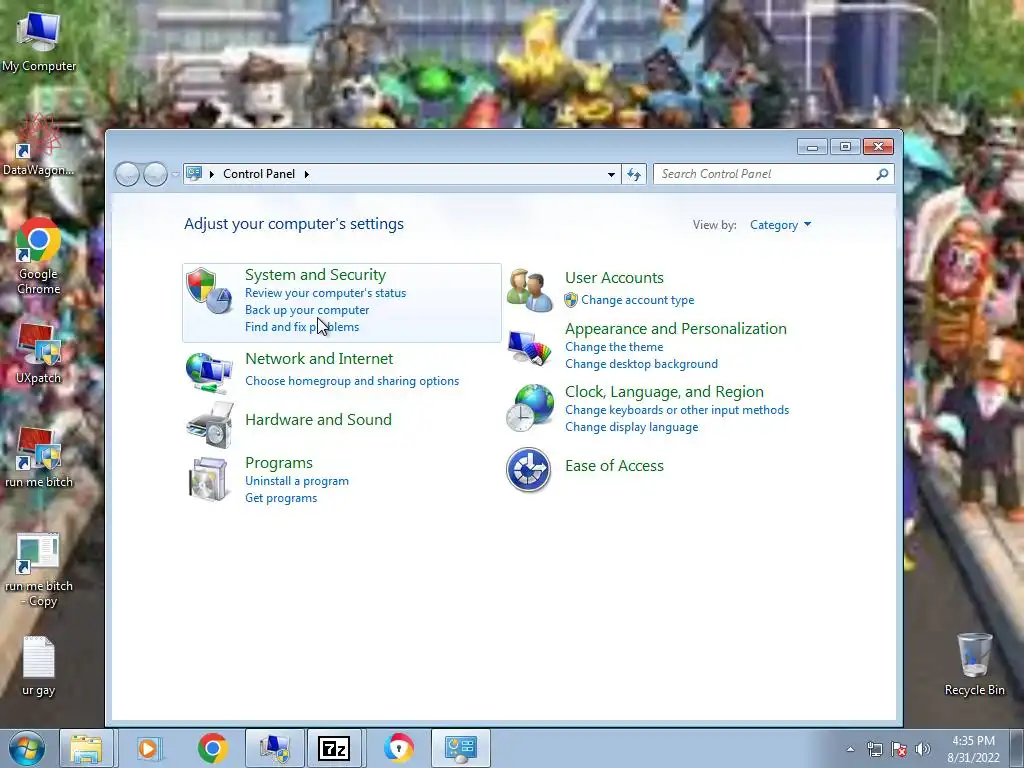Launch Windows Media Player from taskbar
Viewport: 1024px width, 768px height.
(x=149, y=748)
